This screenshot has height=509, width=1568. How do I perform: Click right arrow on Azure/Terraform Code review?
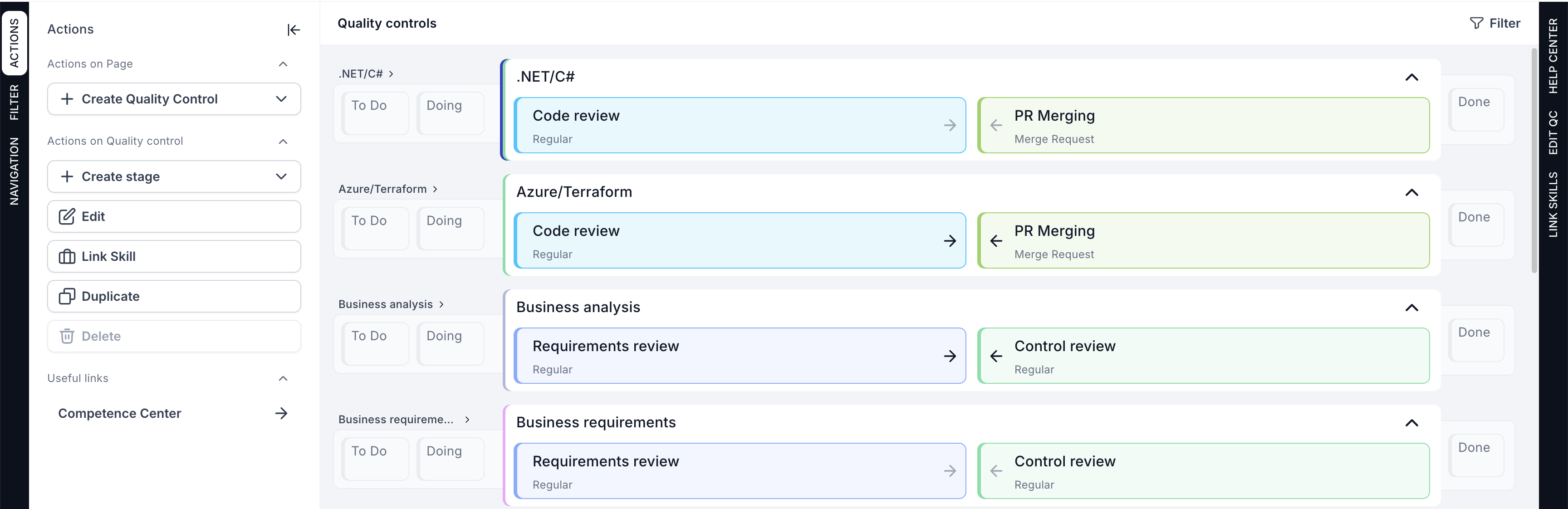[950, 240]
